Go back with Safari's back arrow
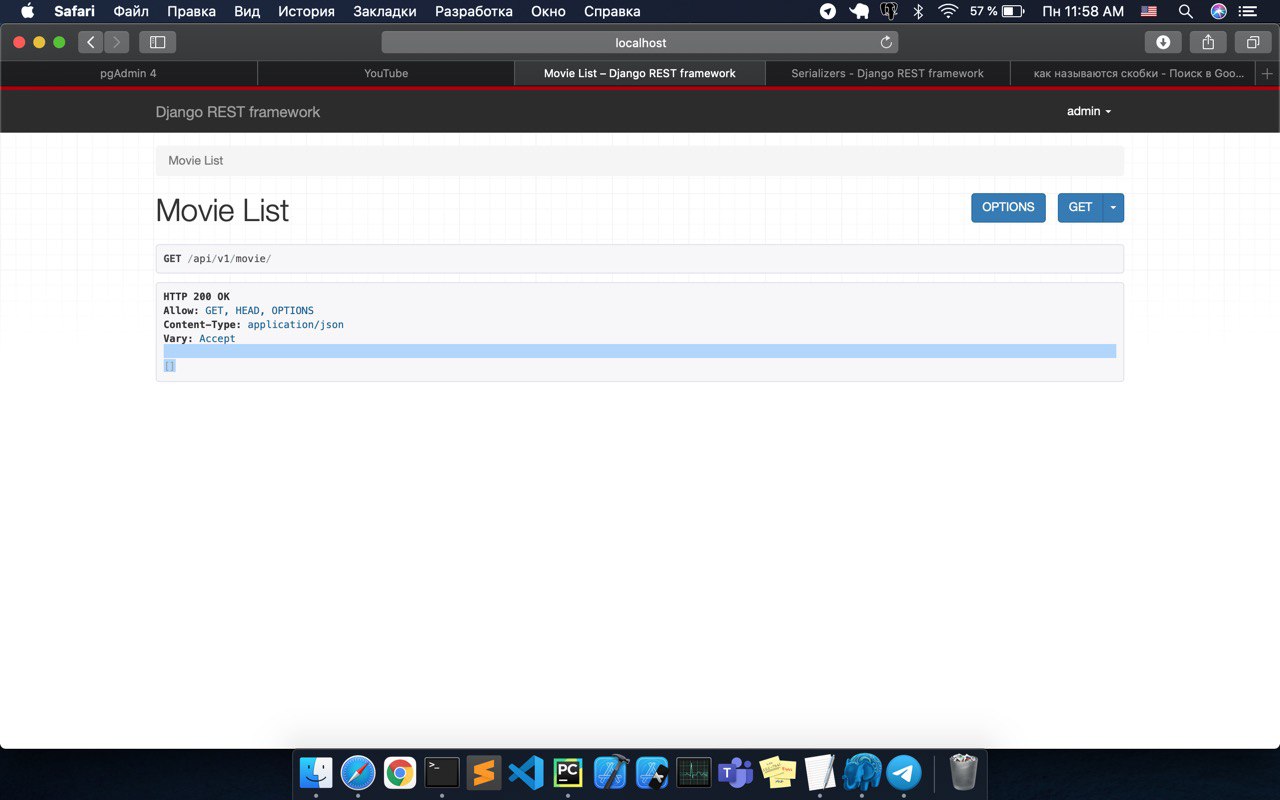Image resolution: width=1280 pixels, height=800 pixels. click(x=91, y=42)
